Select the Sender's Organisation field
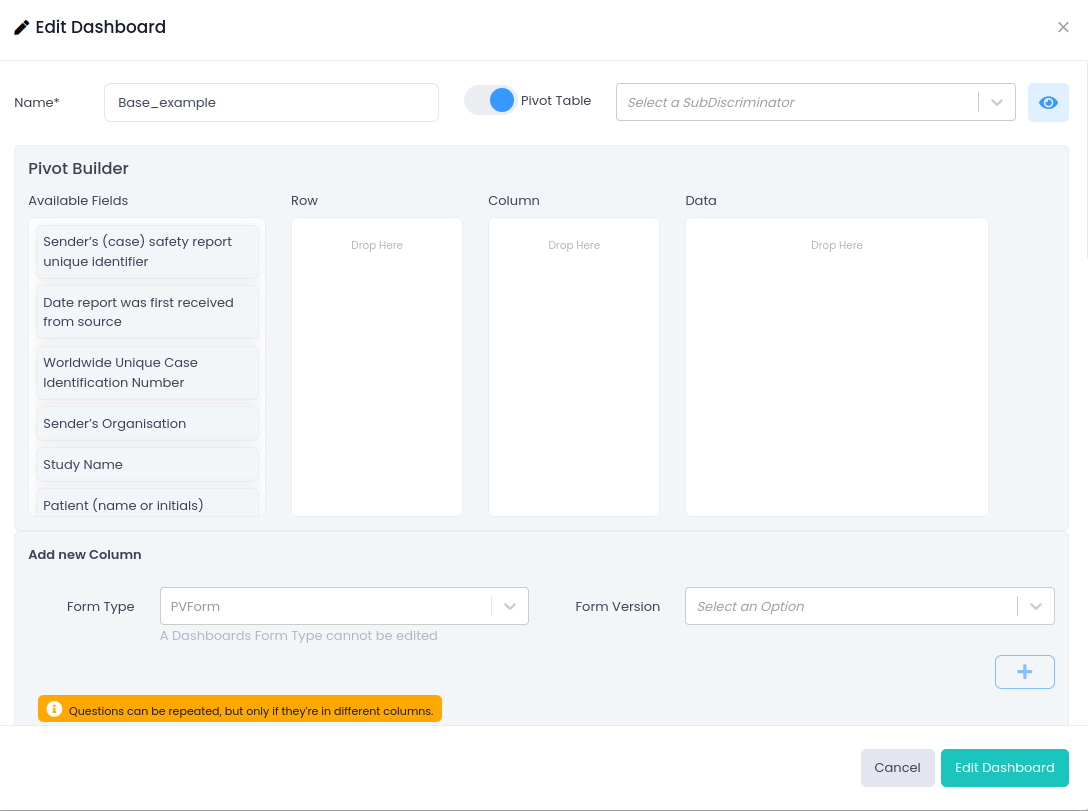The height and width of the screenshot is (811, 1088). (147, 424)
